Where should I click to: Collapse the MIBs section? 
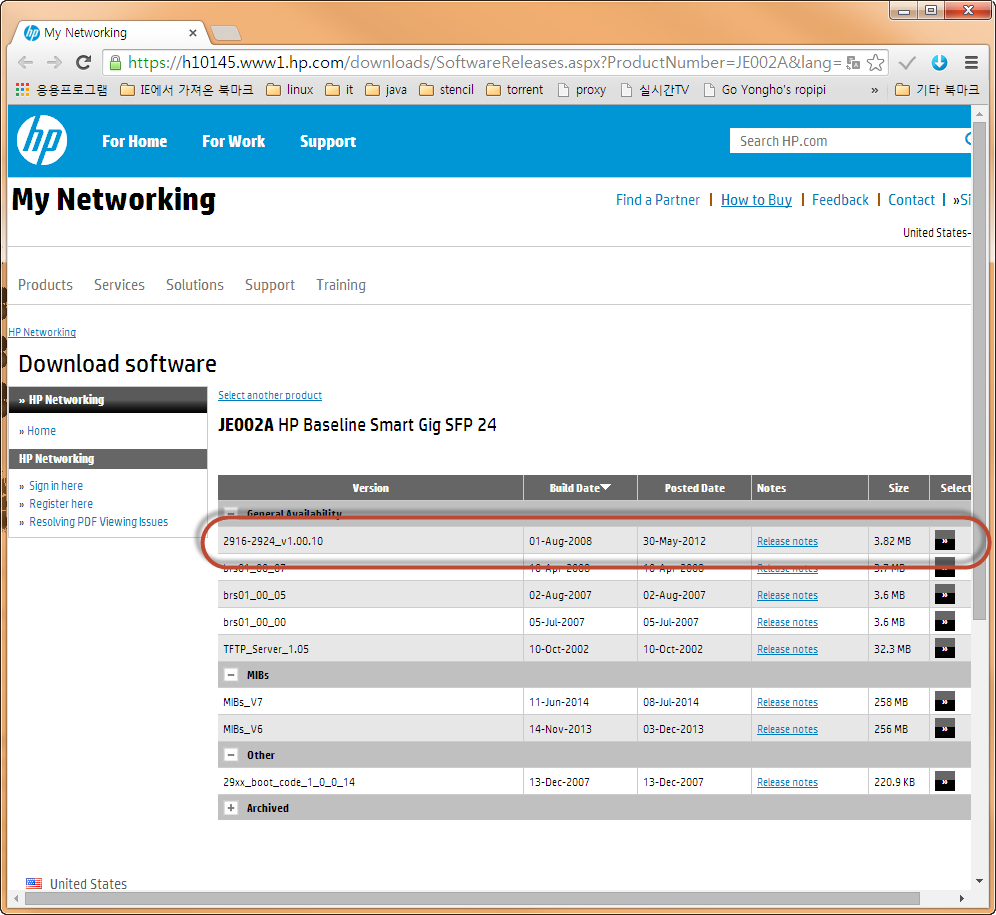coord(231,675)
